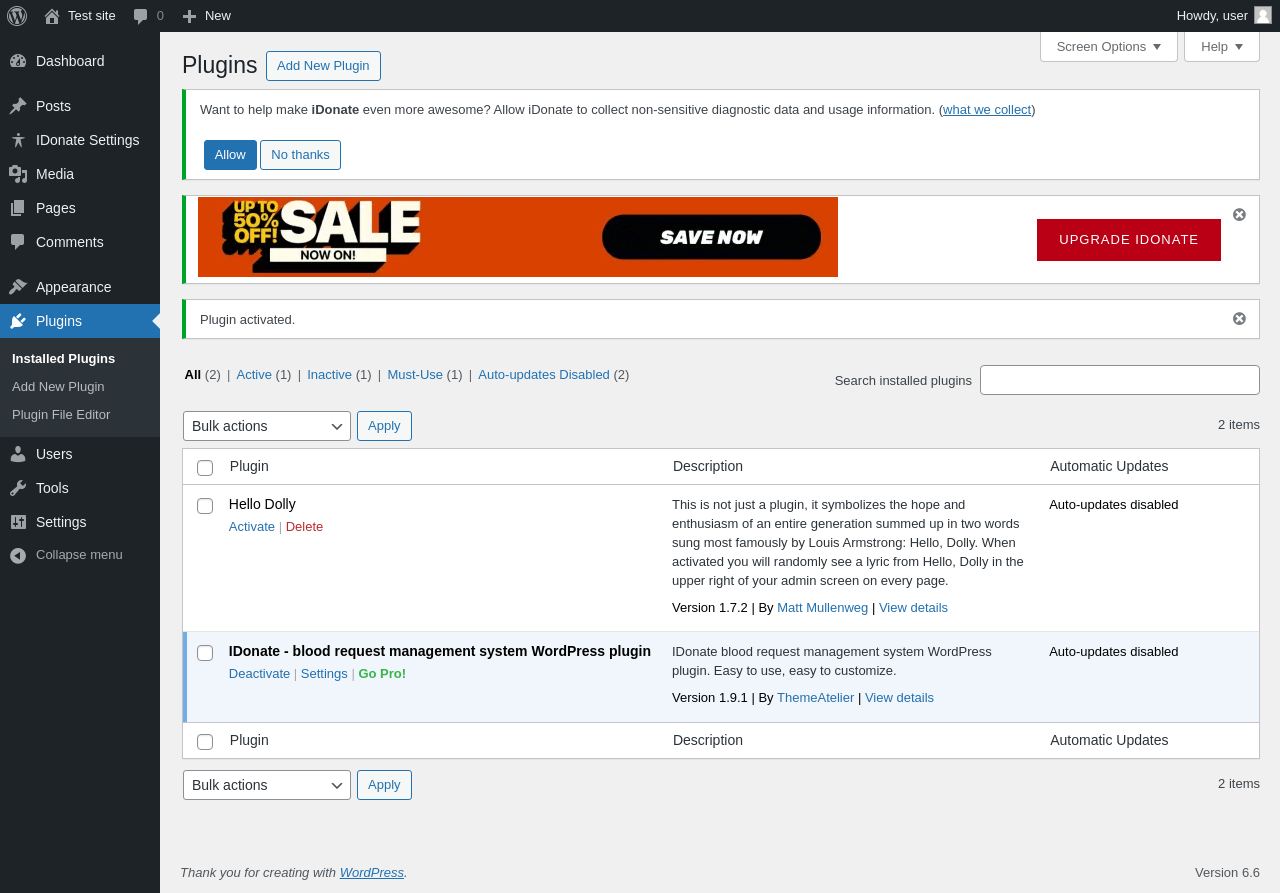Click the Settings sliders icon

coord(18,522)
